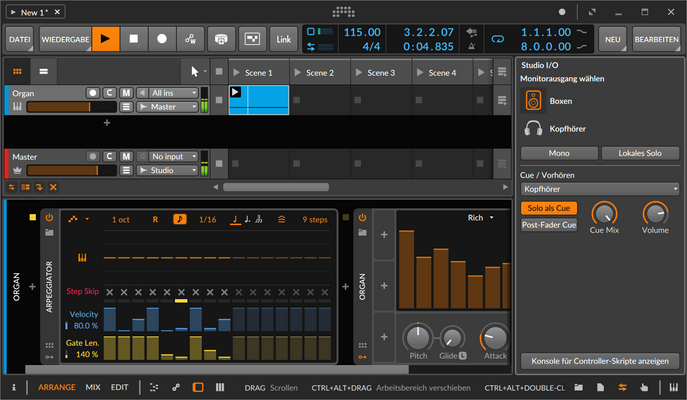The width and height of the screenshot is (687, 400).
Task: Arm the Organ track for recording
Action: click(92, 93)
